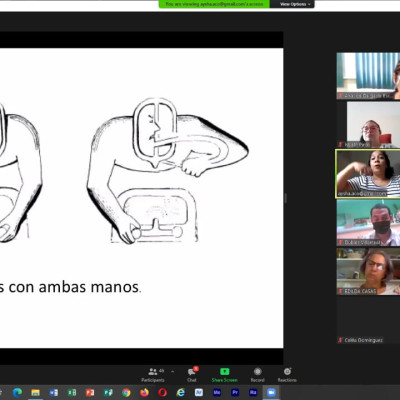Open Adobe Media Encoder taskbar icon

tap(217, 392)
